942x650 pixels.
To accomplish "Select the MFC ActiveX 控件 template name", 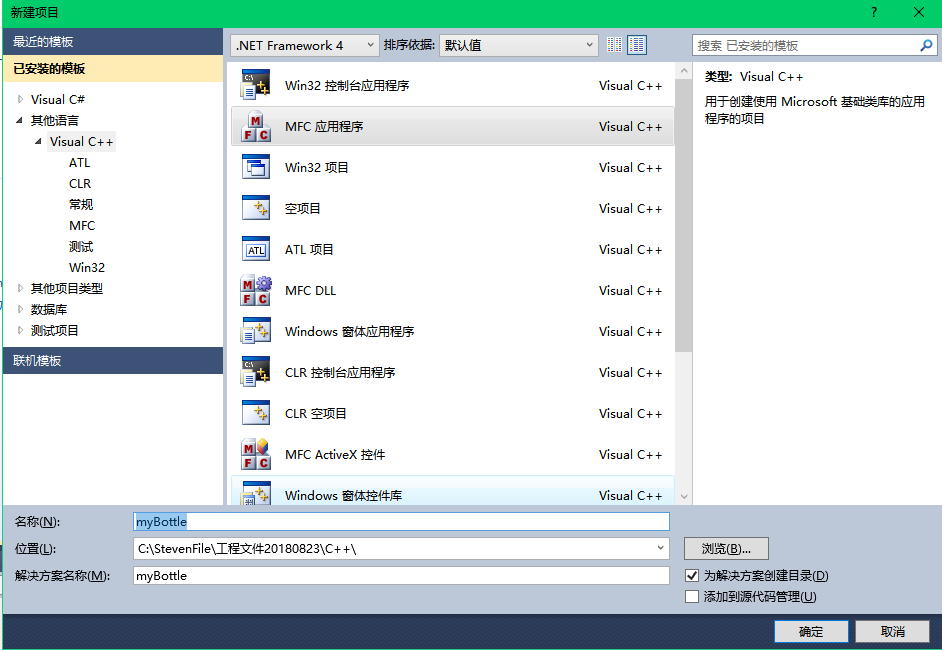I will click(x=335, y=455).
